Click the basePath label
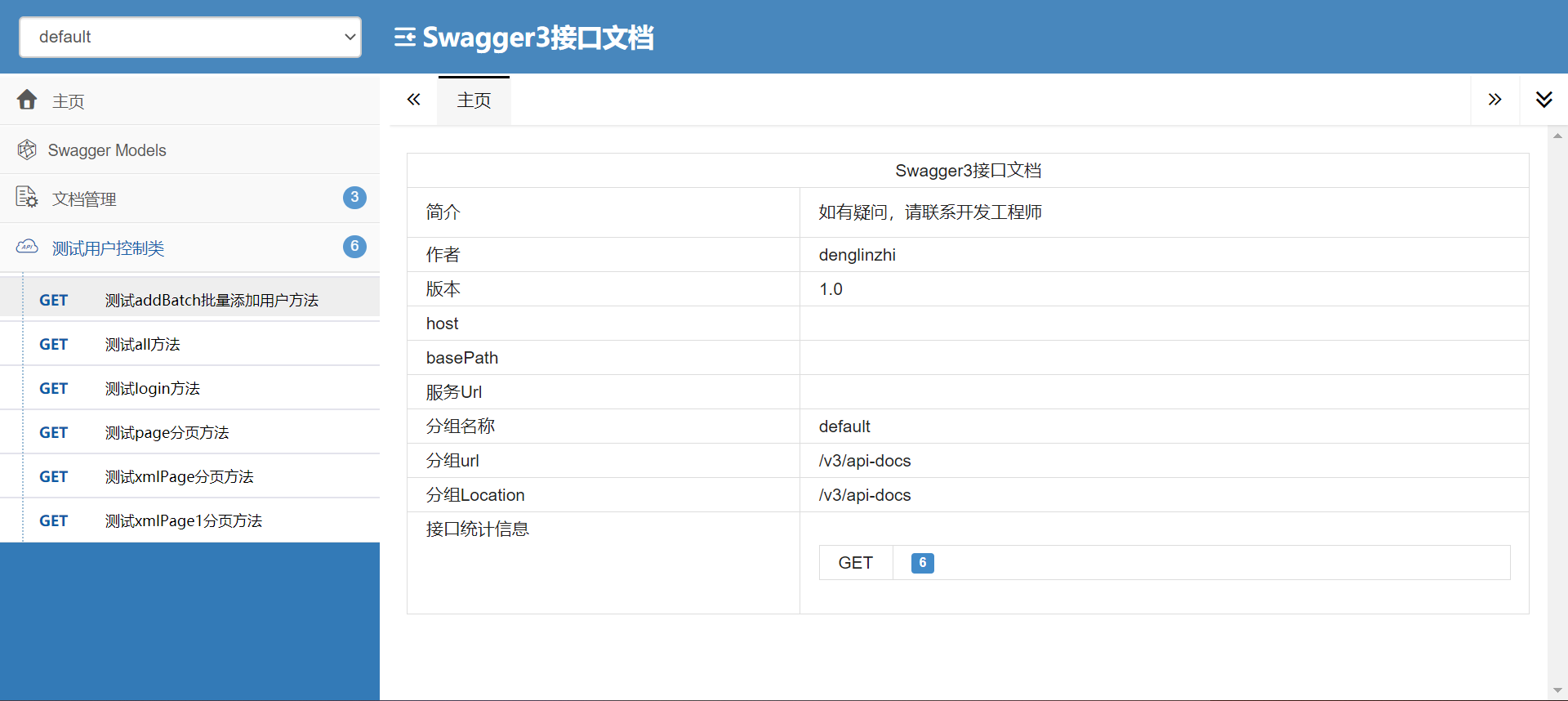Viewport: 1568px width, 701px height. pos(462,358)
